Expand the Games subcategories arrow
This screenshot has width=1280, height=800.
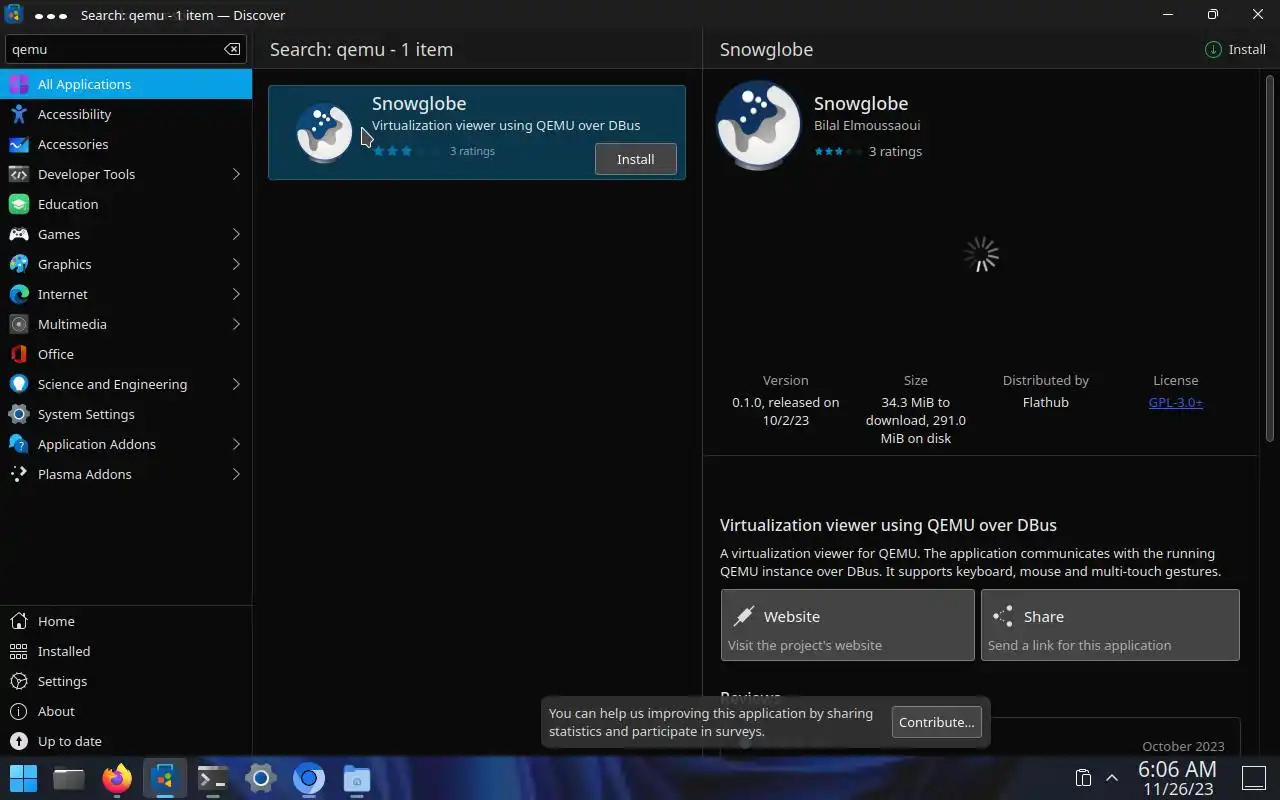tap(236, 234)
